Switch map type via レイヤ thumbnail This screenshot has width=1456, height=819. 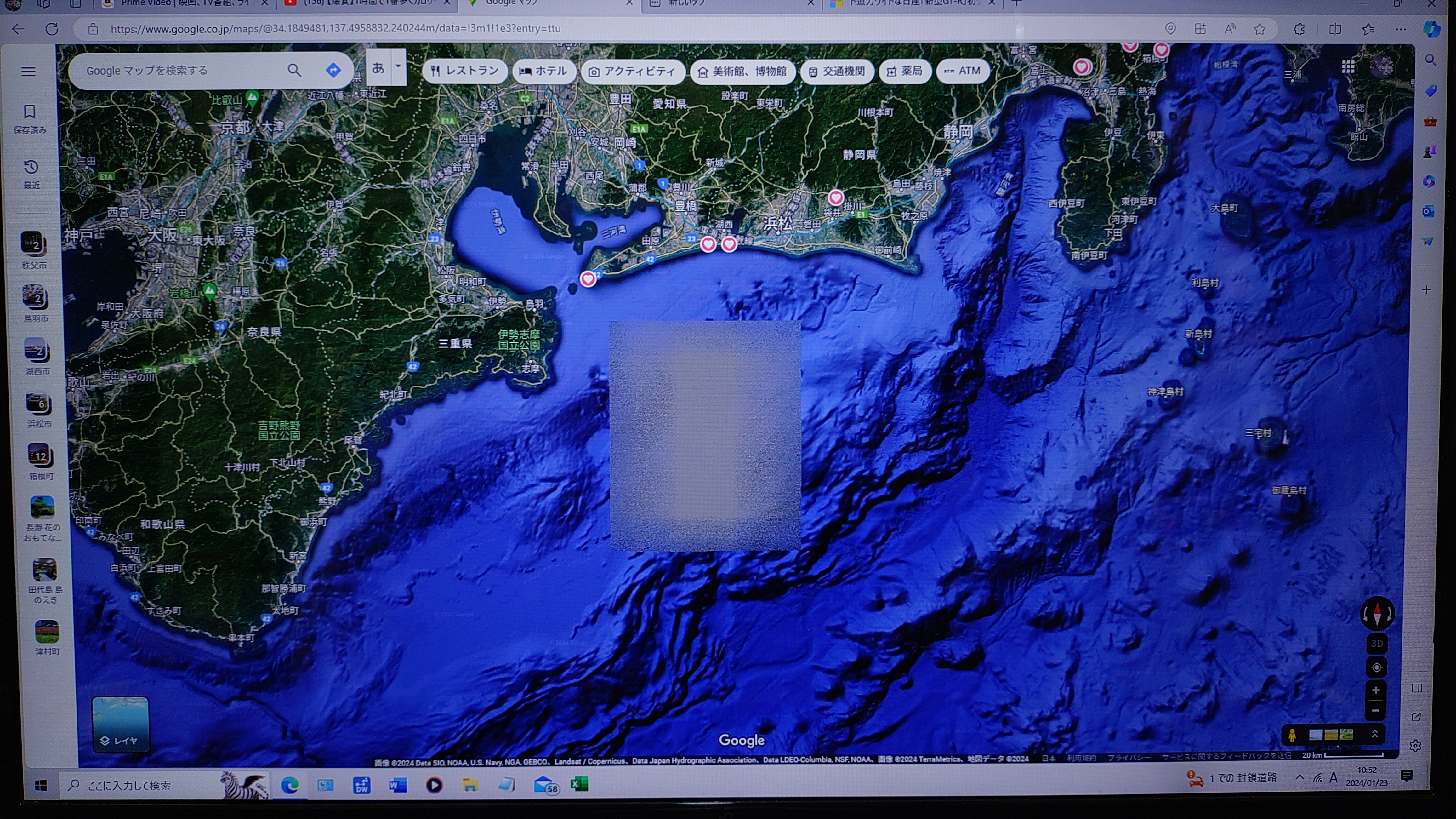(x=120, y=724)
